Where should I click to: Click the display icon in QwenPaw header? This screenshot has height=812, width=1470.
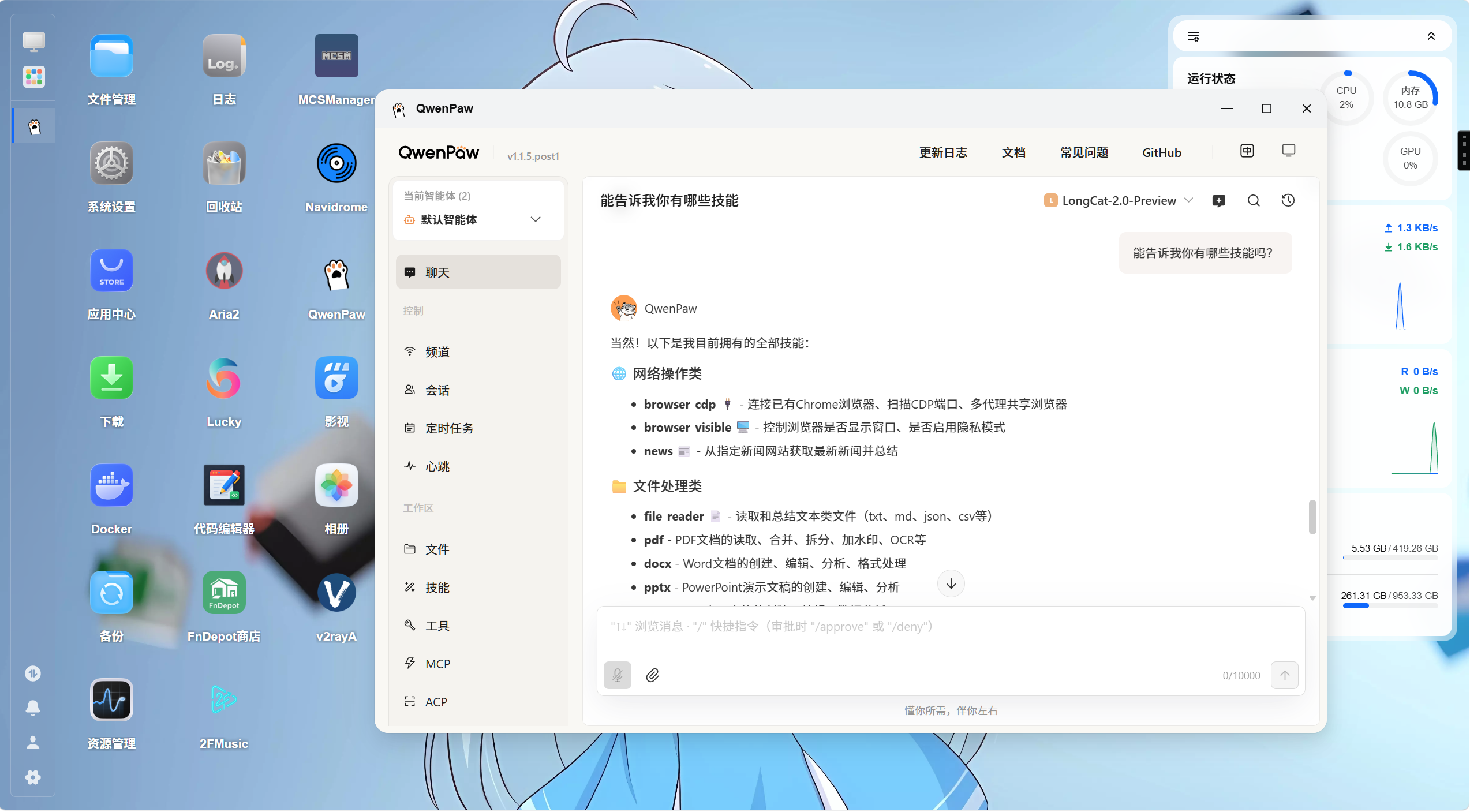click(1289, 151)
